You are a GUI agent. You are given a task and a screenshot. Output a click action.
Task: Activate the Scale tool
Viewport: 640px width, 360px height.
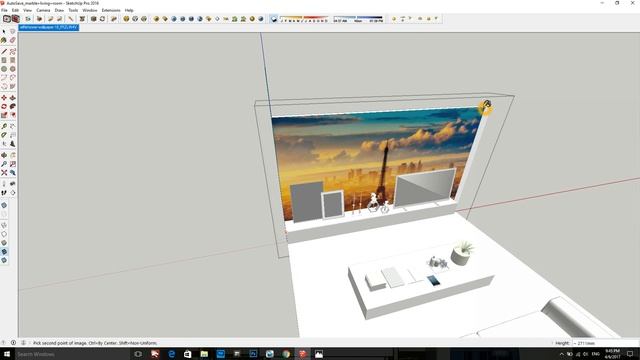pos(4,115)
